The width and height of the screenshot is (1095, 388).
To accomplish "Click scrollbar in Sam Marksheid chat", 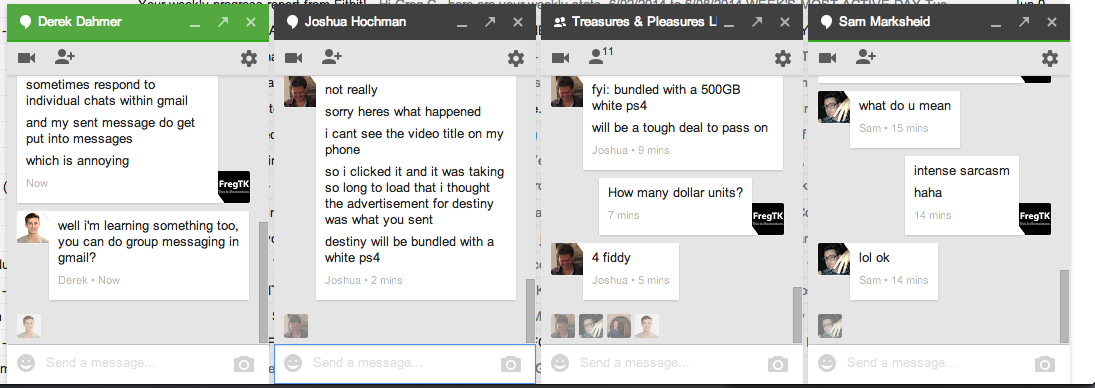I will coord(1064,304).
